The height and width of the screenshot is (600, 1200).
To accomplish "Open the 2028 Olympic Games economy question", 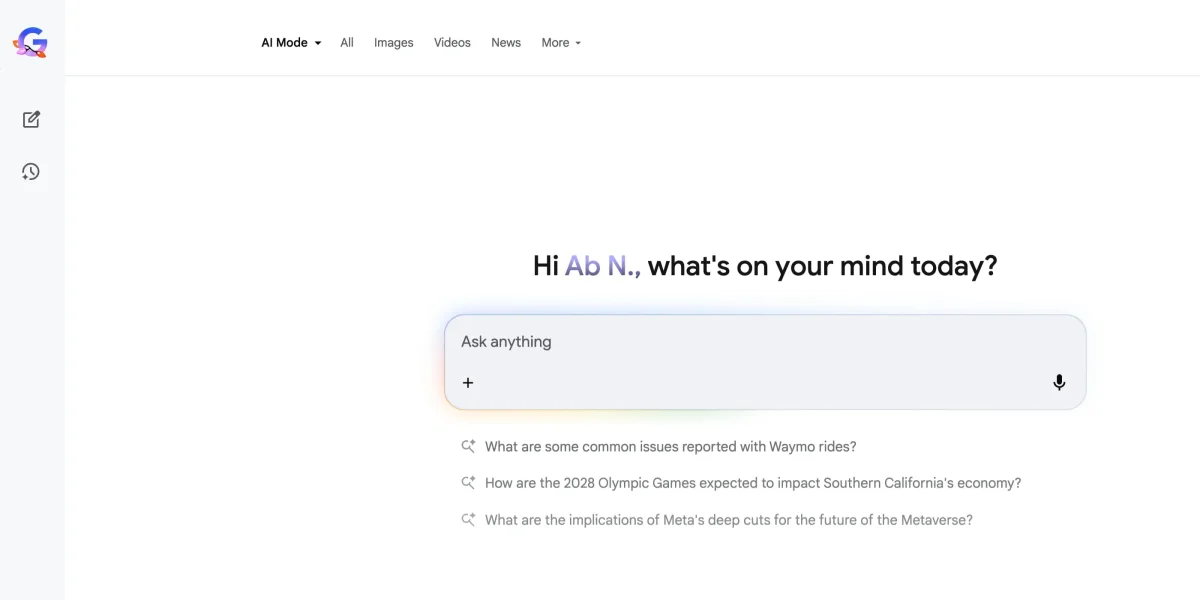I will [752, 482].
